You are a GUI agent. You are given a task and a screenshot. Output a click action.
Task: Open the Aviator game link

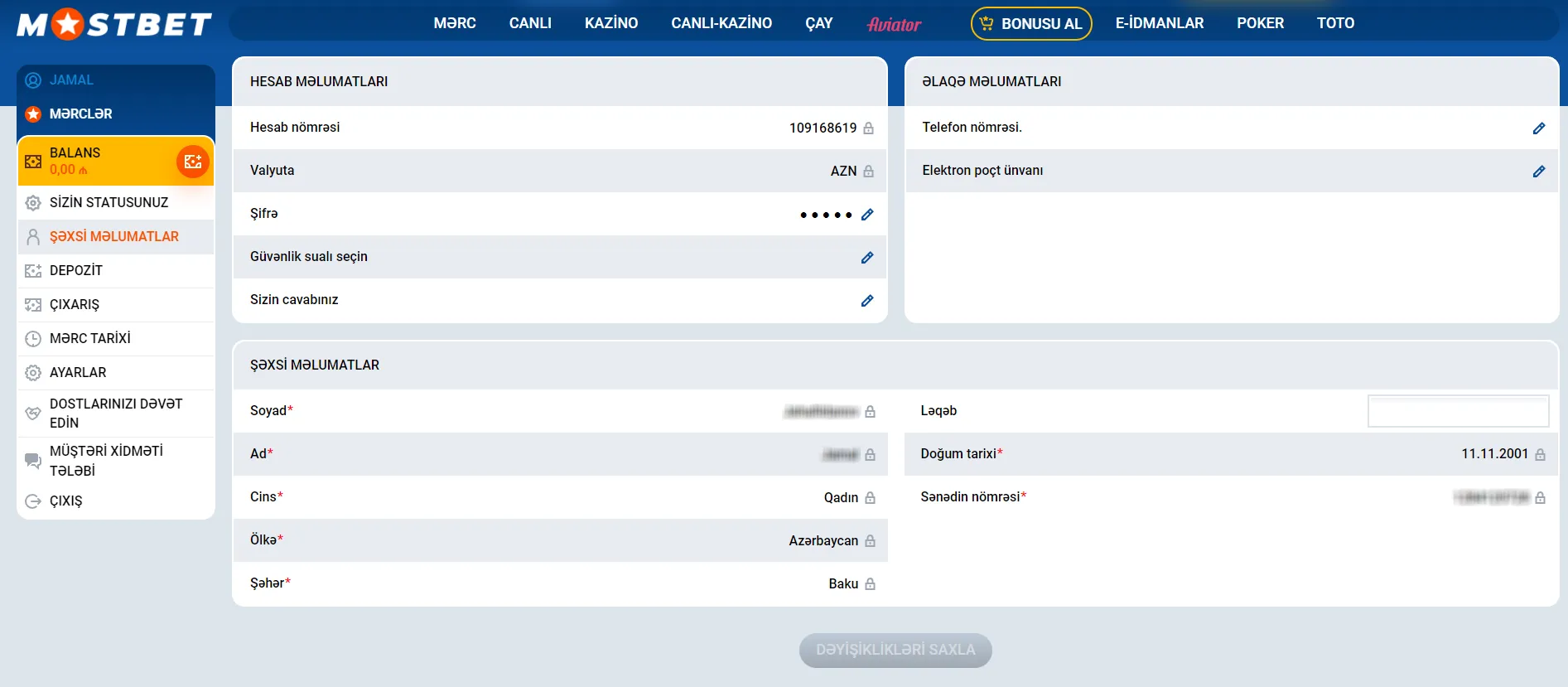894,24
